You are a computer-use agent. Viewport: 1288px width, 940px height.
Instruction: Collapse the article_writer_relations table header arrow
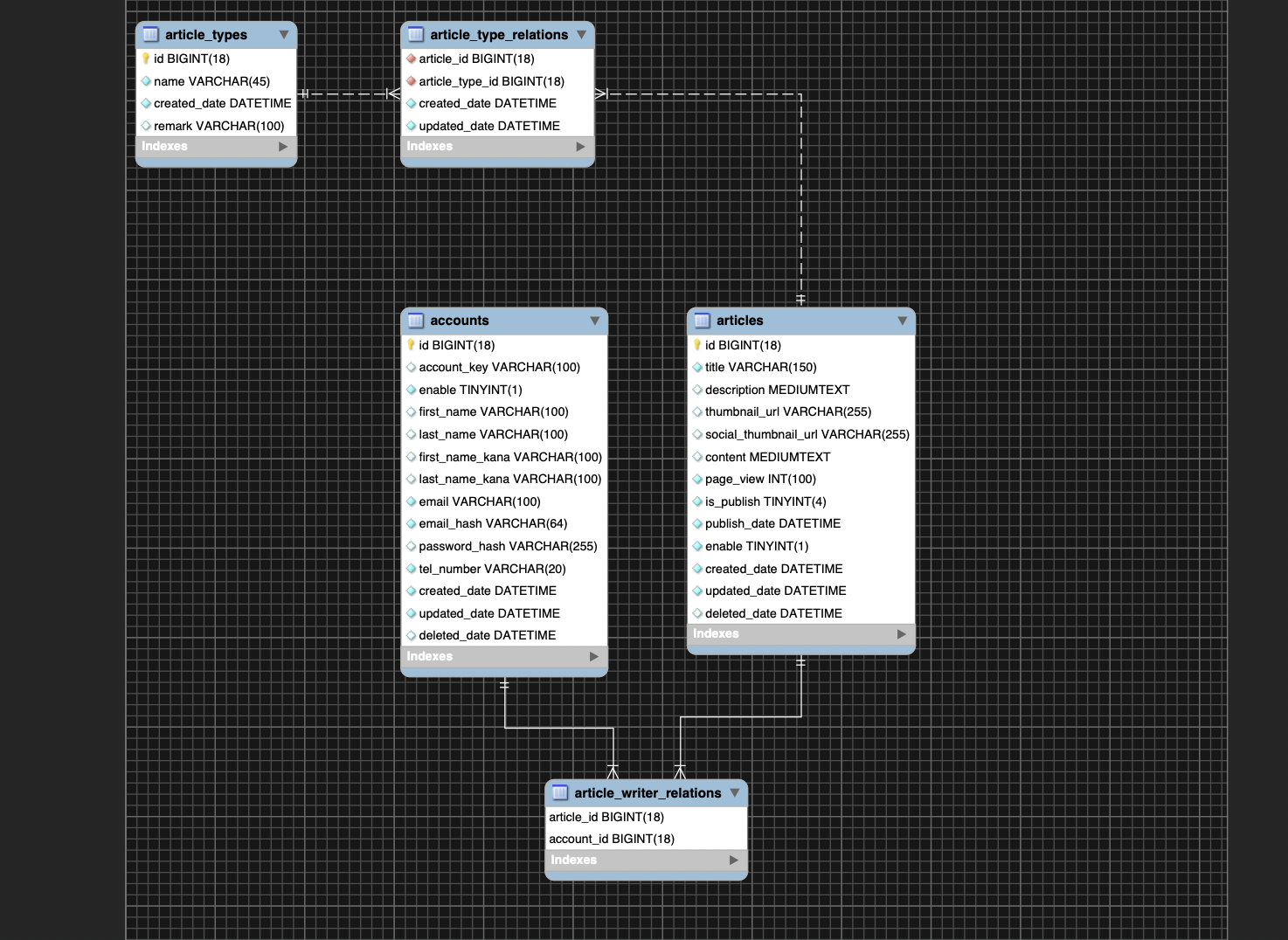735,793
